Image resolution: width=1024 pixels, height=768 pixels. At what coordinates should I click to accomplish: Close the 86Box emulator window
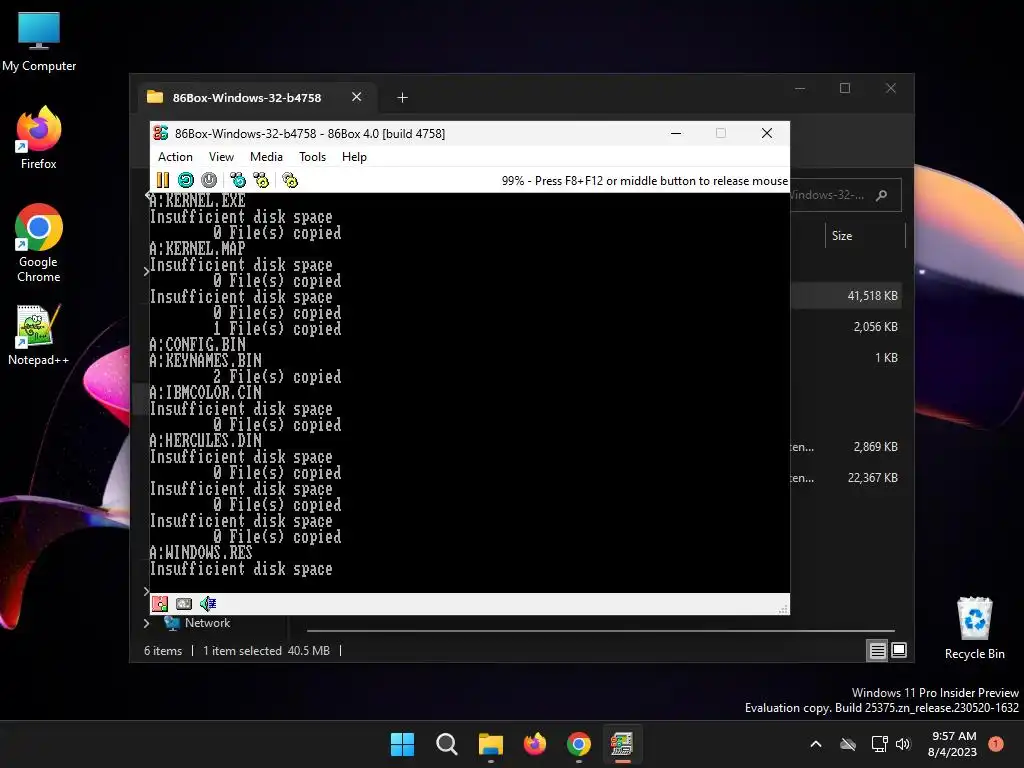[x=767, y=133]
